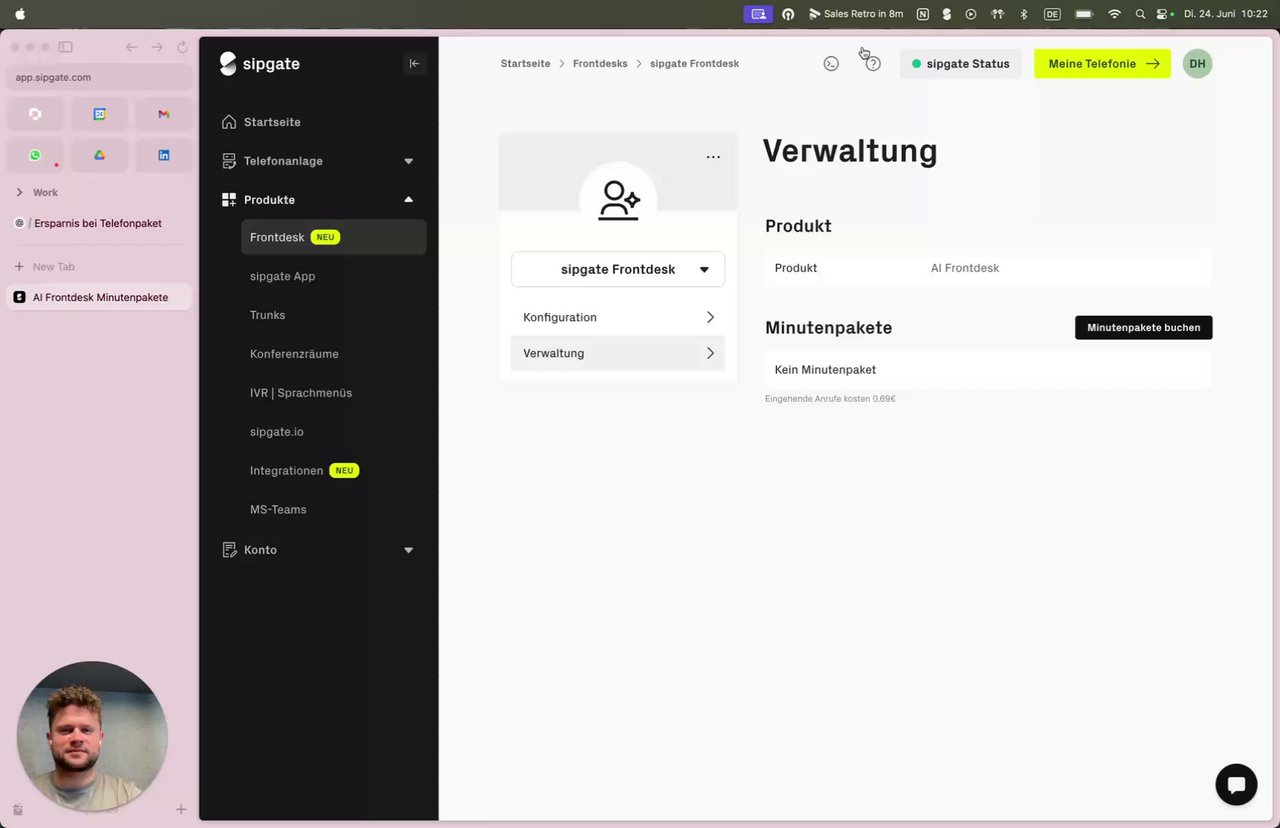Image resolution: width=1280 pixels, height=828 pixels.
Task: Click the Frontdesks breadcrumb link
Action: pos(600,63)
